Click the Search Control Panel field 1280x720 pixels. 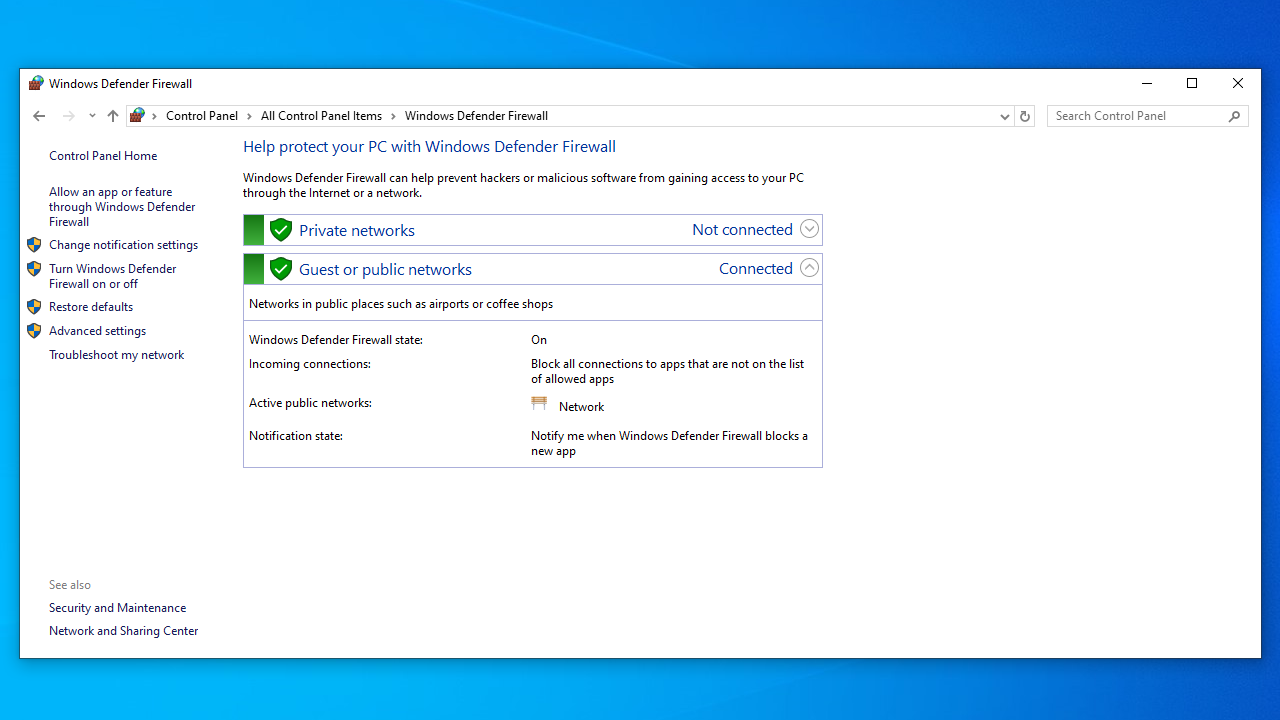tap(1138, 116)
